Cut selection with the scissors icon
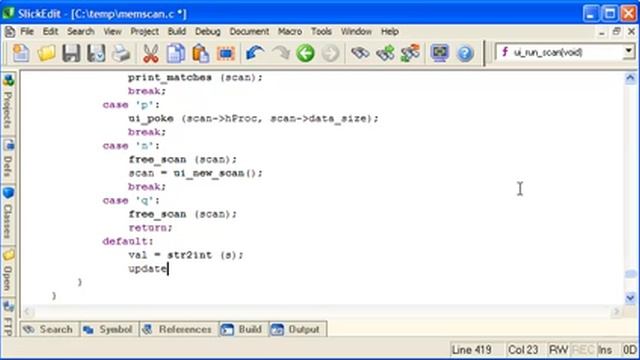This screenshot has height=360, width=640. [x=151, y=53]
